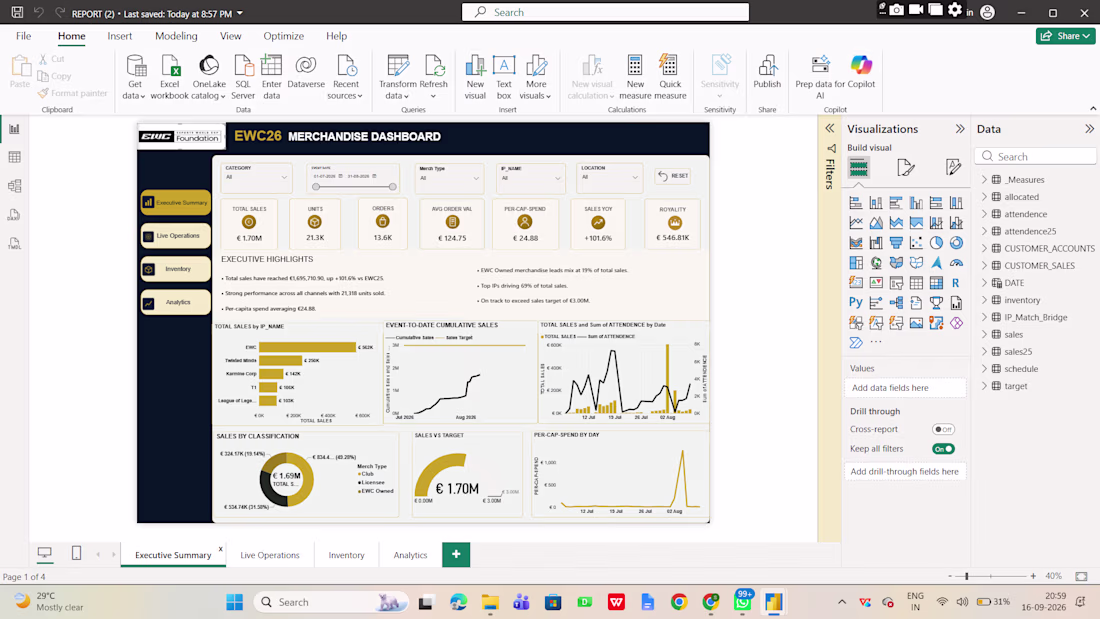Toggle Cross-report drill through switch
The height and width of the screenshot is (619, 1100).
944,429
